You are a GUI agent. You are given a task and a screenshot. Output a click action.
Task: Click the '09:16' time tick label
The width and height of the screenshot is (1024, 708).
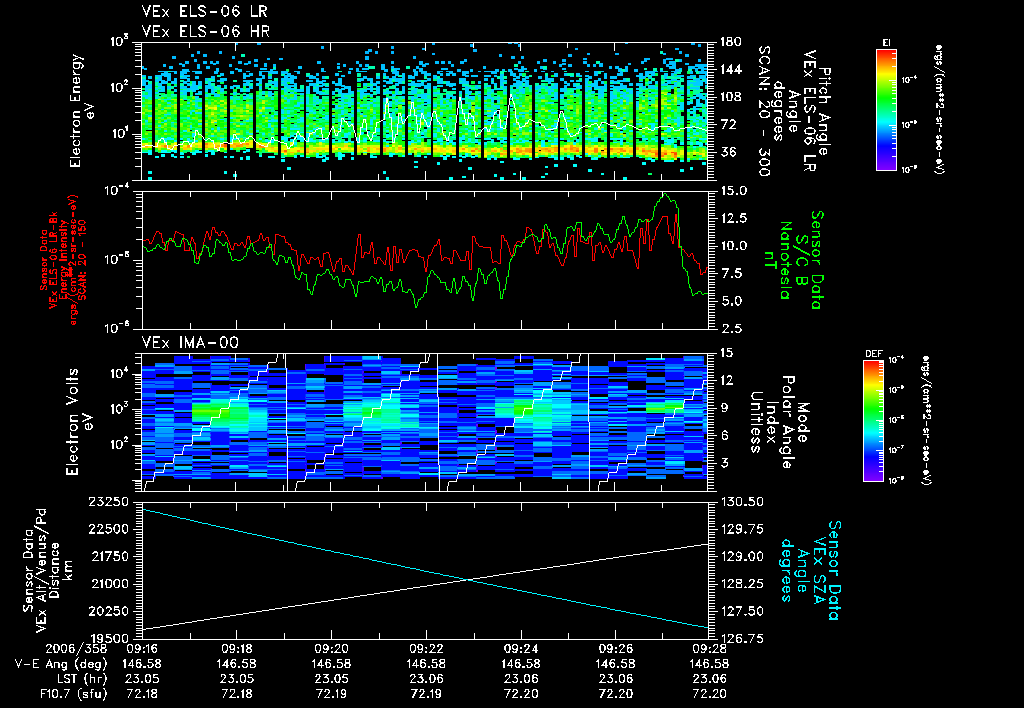coord(142,649)
